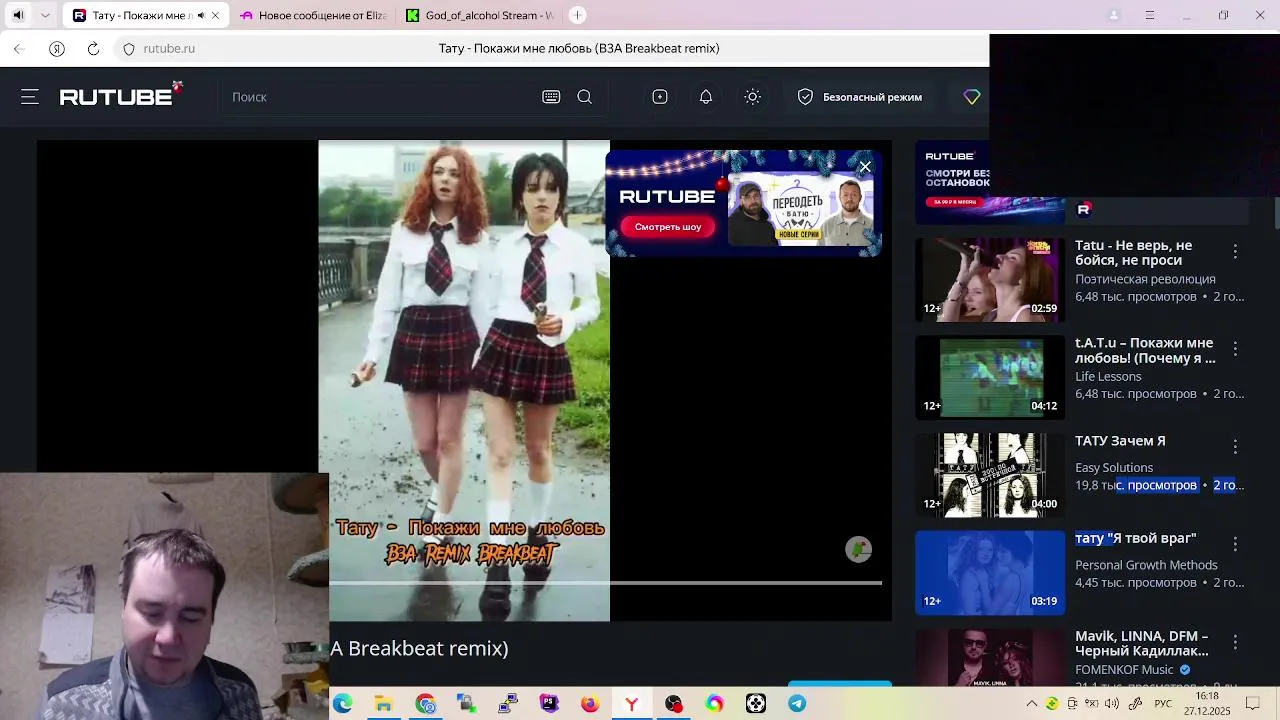The width and height of the screenshot is (1280, 720).
Task: Open Microsoft Edge in the taskbar
Action: point(343,704)
